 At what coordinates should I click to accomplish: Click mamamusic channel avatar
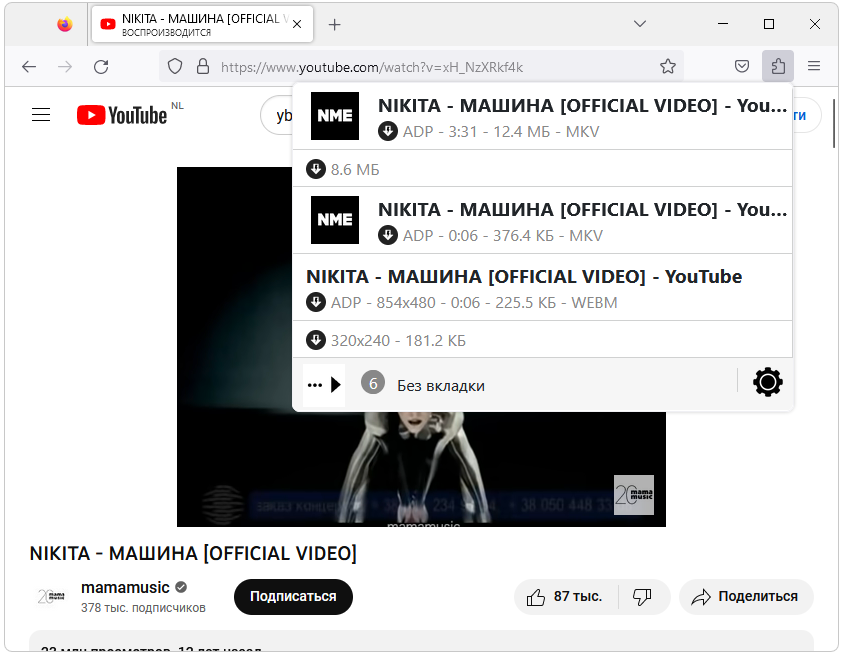coord(51,596)
